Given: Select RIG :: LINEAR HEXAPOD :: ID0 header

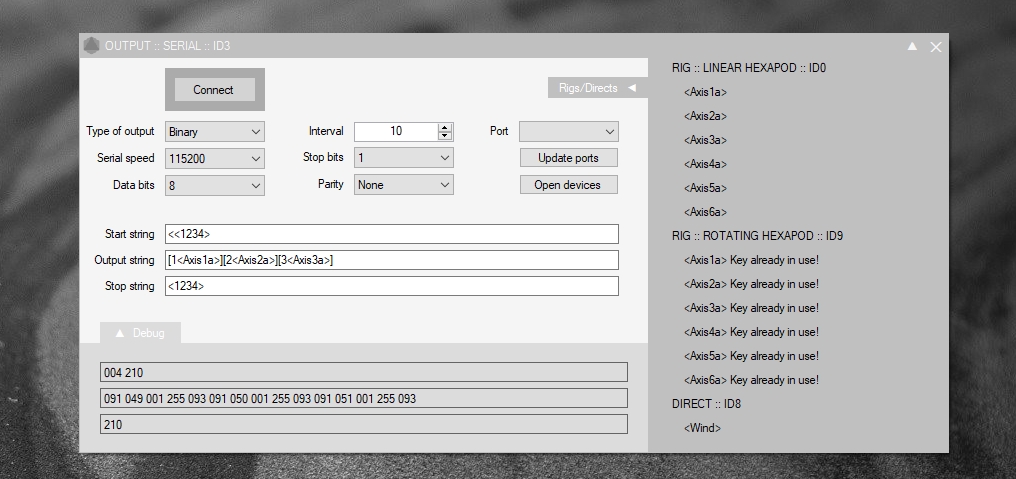Looking at the screenshot, I should 748,68.
